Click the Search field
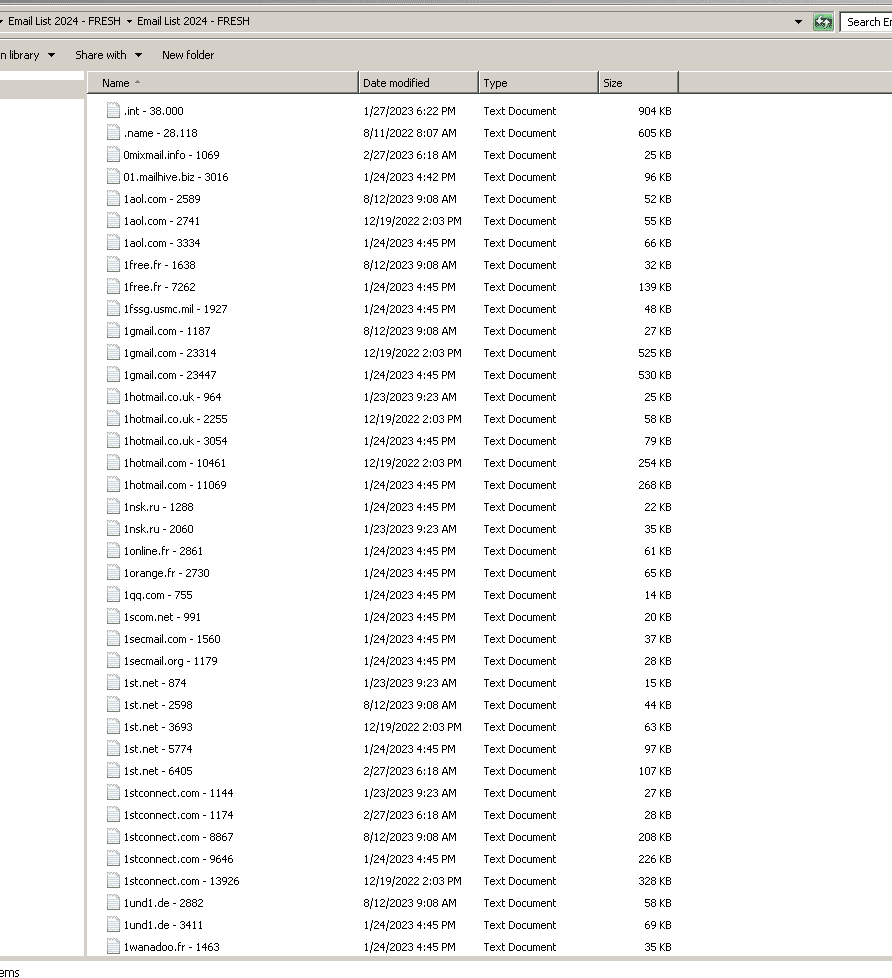 pyautogui.click(x=867, y=22)
